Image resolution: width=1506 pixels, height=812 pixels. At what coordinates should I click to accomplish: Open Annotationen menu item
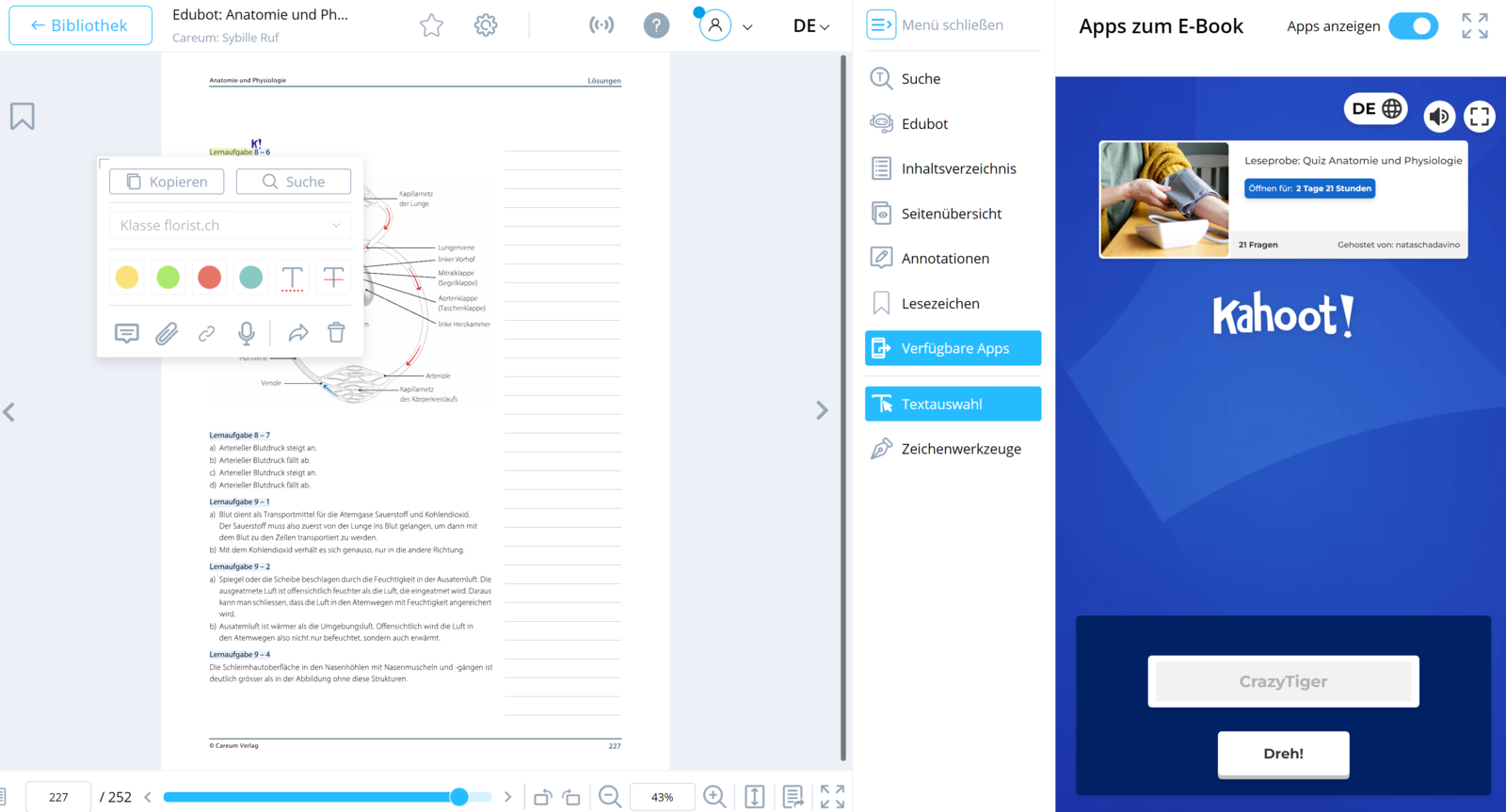953,259
